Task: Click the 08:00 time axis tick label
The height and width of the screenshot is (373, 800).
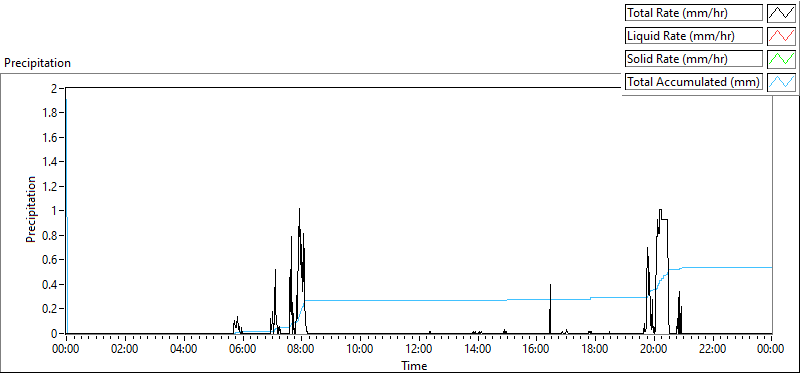Action: pyautogui.click(x=301, y=350)
